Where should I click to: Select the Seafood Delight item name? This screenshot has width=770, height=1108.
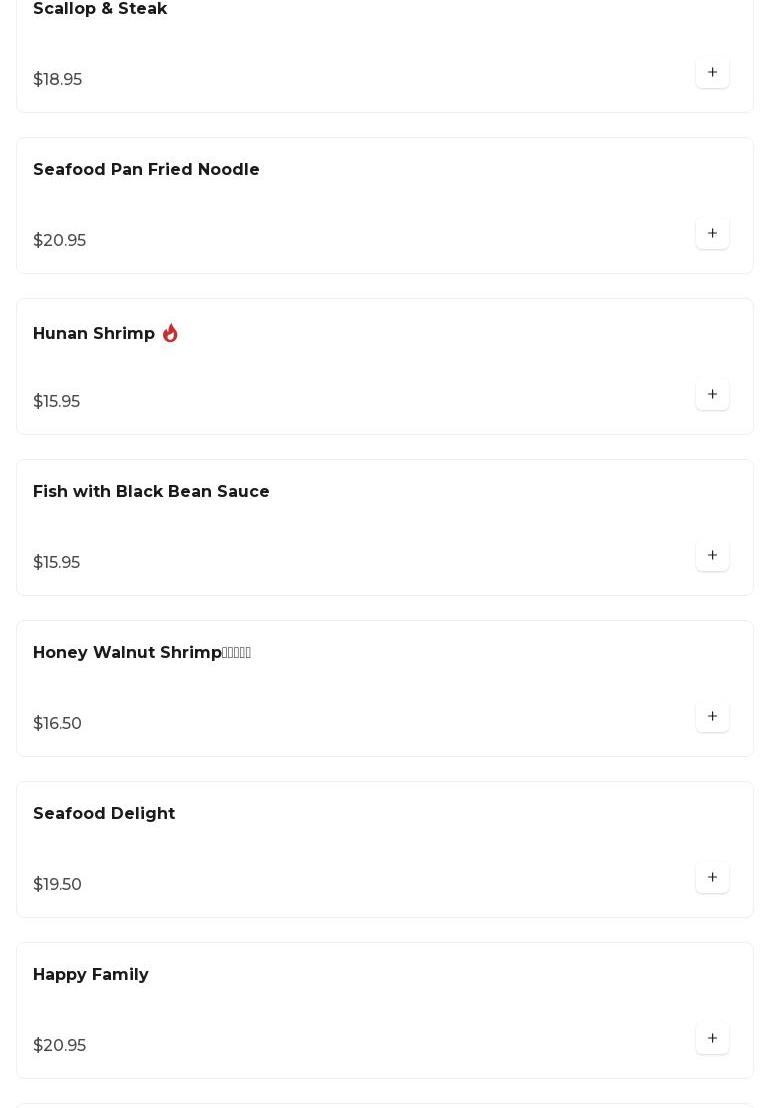coord(104,814)
